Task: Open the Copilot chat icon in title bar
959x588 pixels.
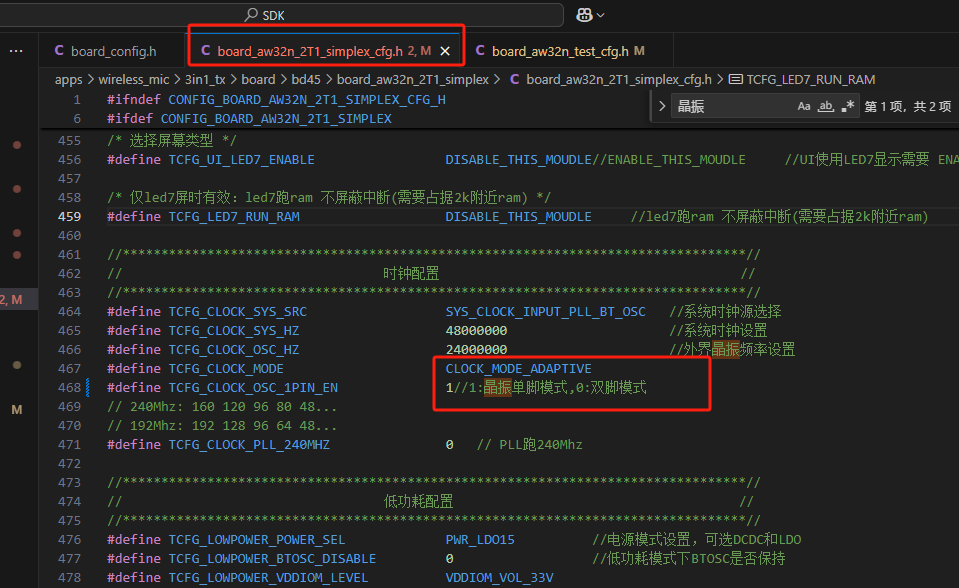Action: click(584, 15)
